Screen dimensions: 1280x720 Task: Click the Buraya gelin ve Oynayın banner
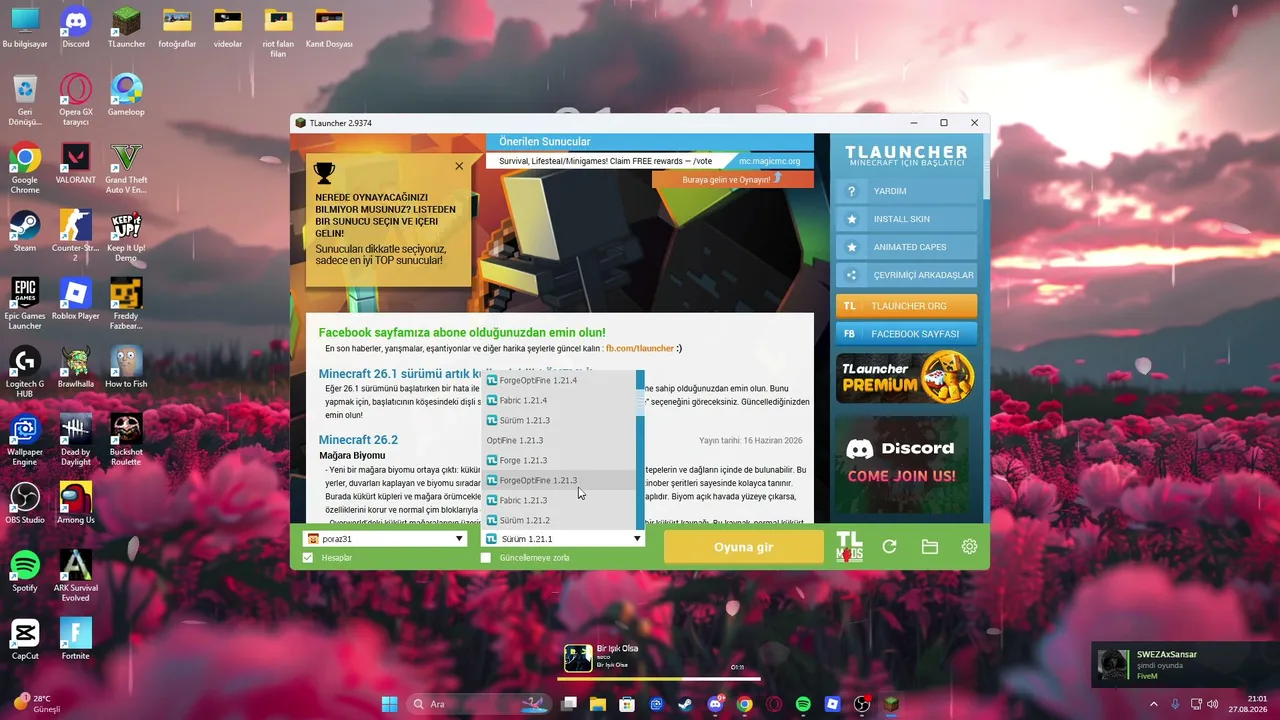(733, 179)
